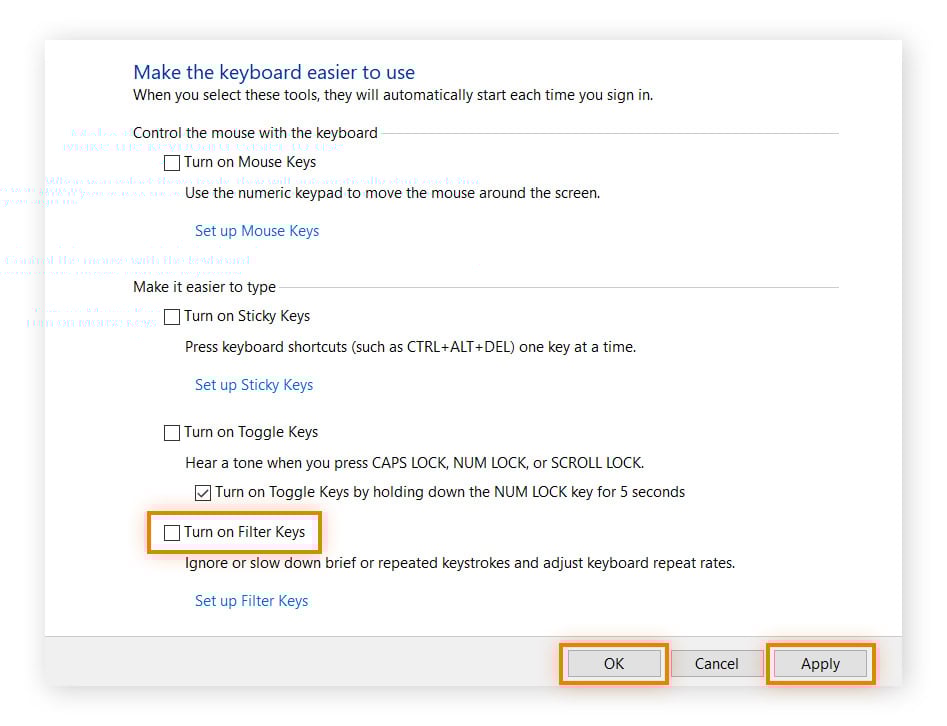Image resolution: width=947 pixels, height=726 pixels.
Task: Click the 'Make the keyboard easier to use' heading
Action: [x=274, y=73]
